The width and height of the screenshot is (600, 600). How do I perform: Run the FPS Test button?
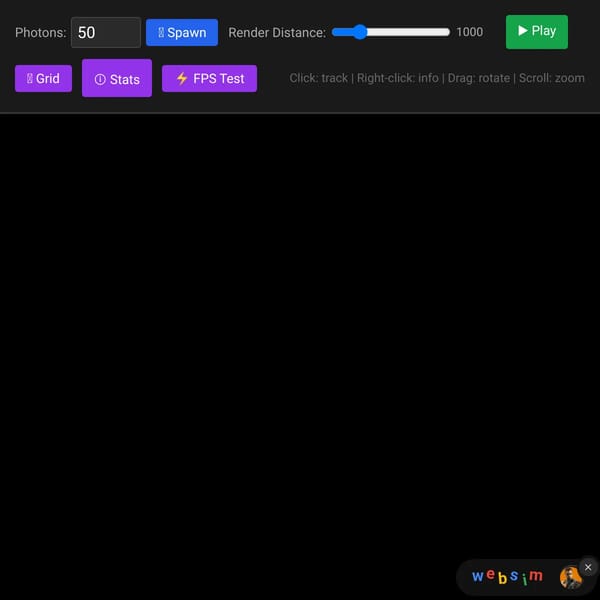(x=209, y=78)
